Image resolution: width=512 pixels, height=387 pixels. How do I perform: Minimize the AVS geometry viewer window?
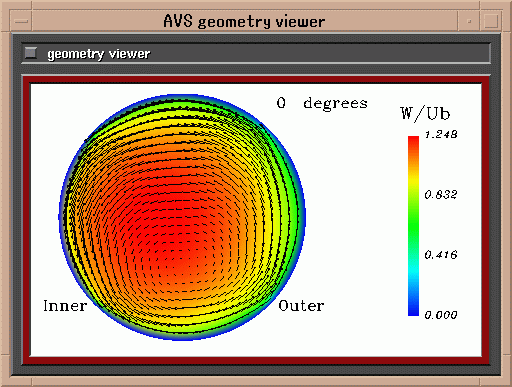point(469,21)
